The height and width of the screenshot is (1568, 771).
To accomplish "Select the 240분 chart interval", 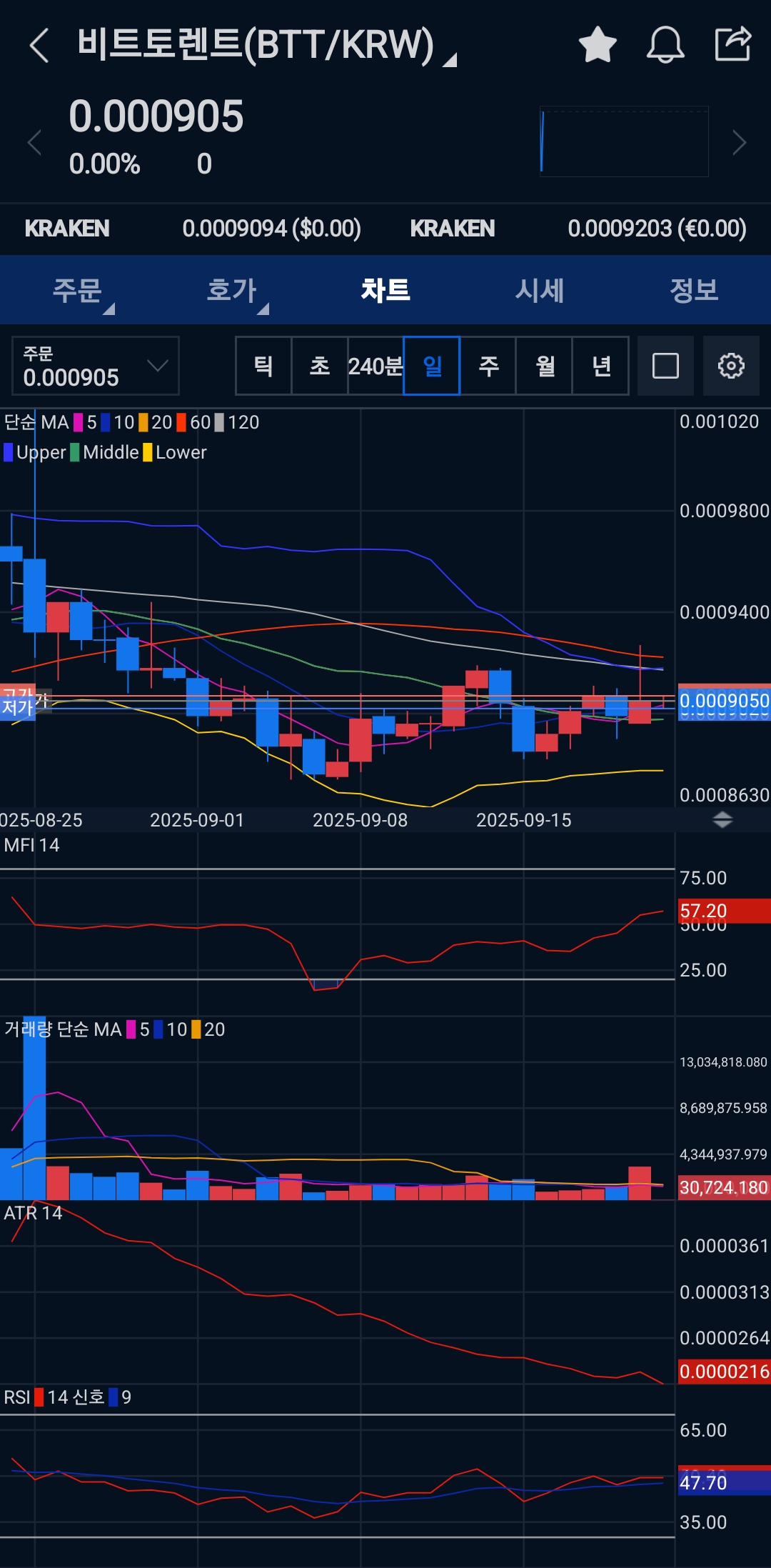I will coord(376,366).
